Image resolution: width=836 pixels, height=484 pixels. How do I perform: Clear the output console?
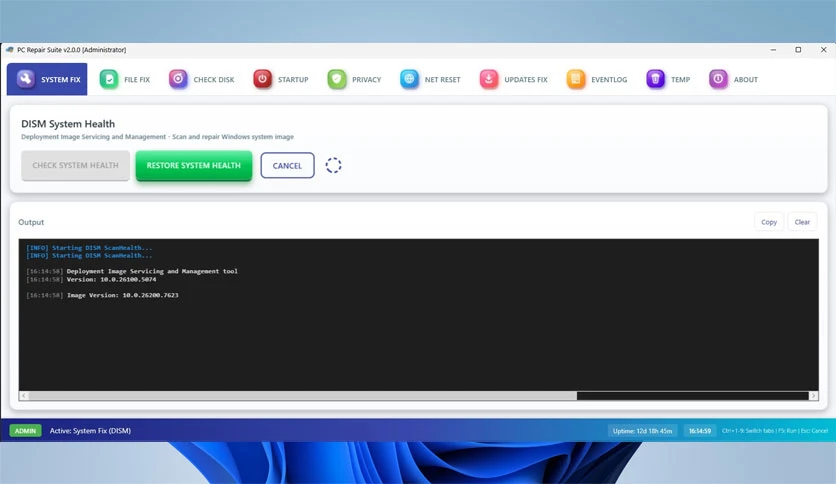[802, 222]
